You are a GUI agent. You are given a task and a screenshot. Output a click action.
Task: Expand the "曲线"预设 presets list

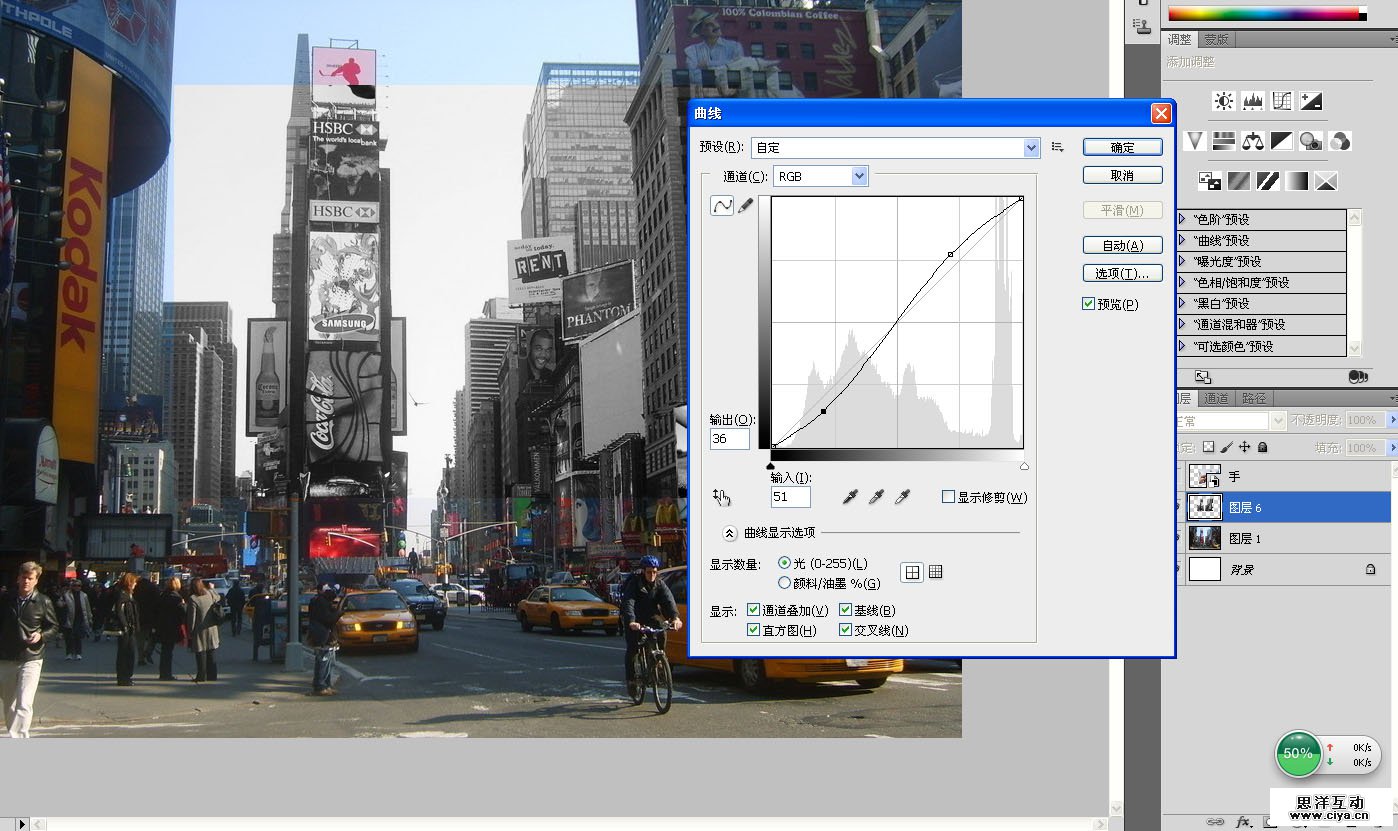tap(1182, 240)
